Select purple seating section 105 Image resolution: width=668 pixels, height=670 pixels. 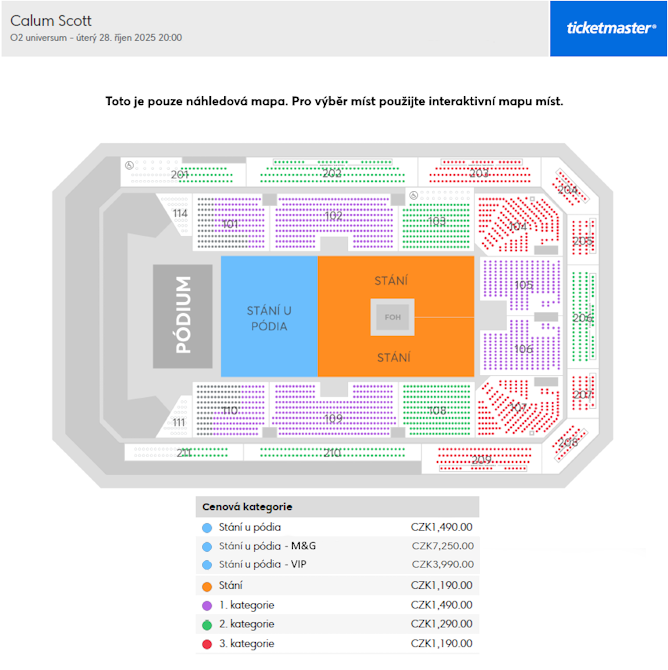tap(521, 284)
